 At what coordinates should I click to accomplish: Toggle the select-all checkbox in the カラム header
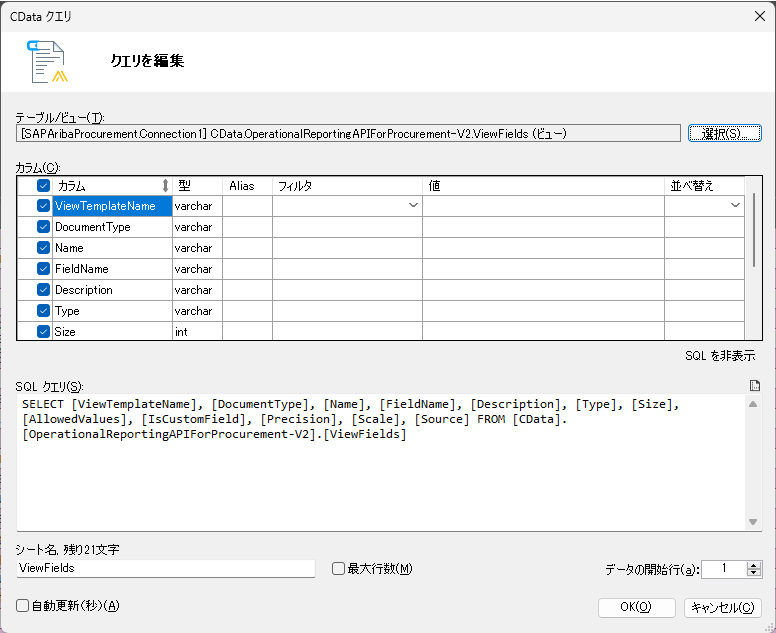[44, 186]
